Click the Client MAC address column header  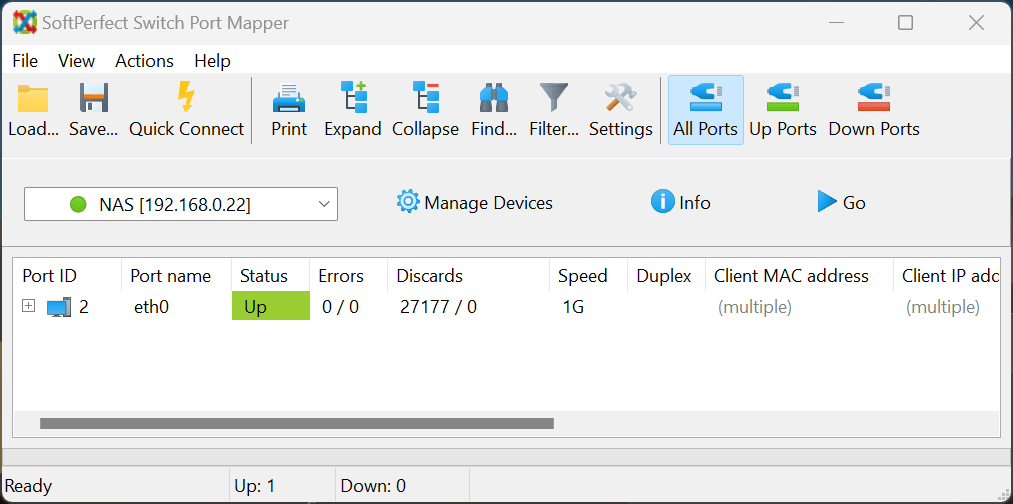pos(799,276)
